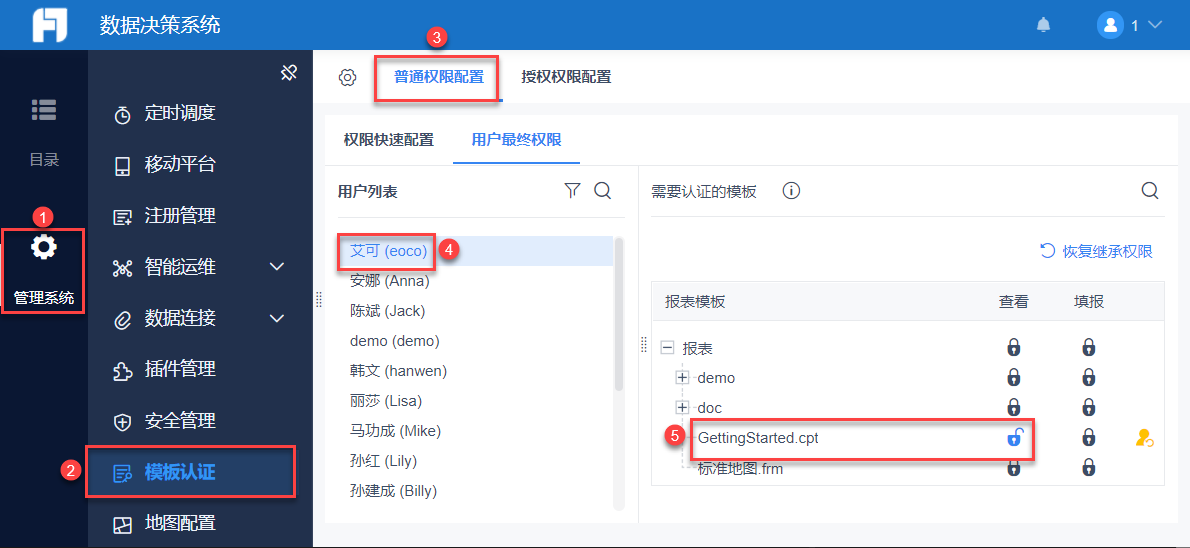
Task: Toggle view permission lock for GettingStarted.cpt
Action: click(x=1014, y=438)
